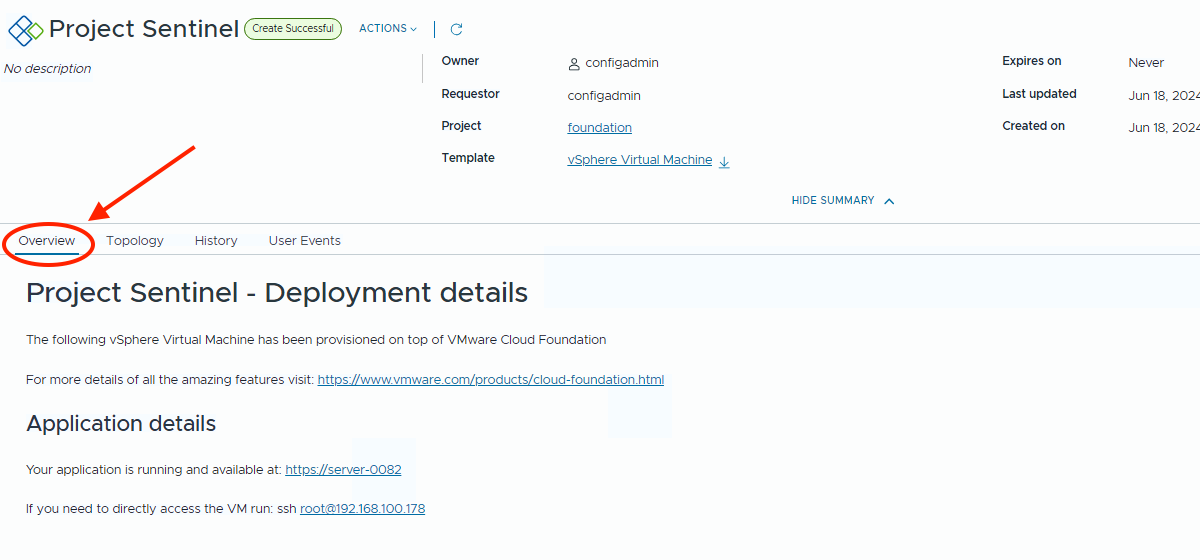Click the root@192.168.100.178 ssh link
This screenshot has height=560, width=1200.
[363, 509]
